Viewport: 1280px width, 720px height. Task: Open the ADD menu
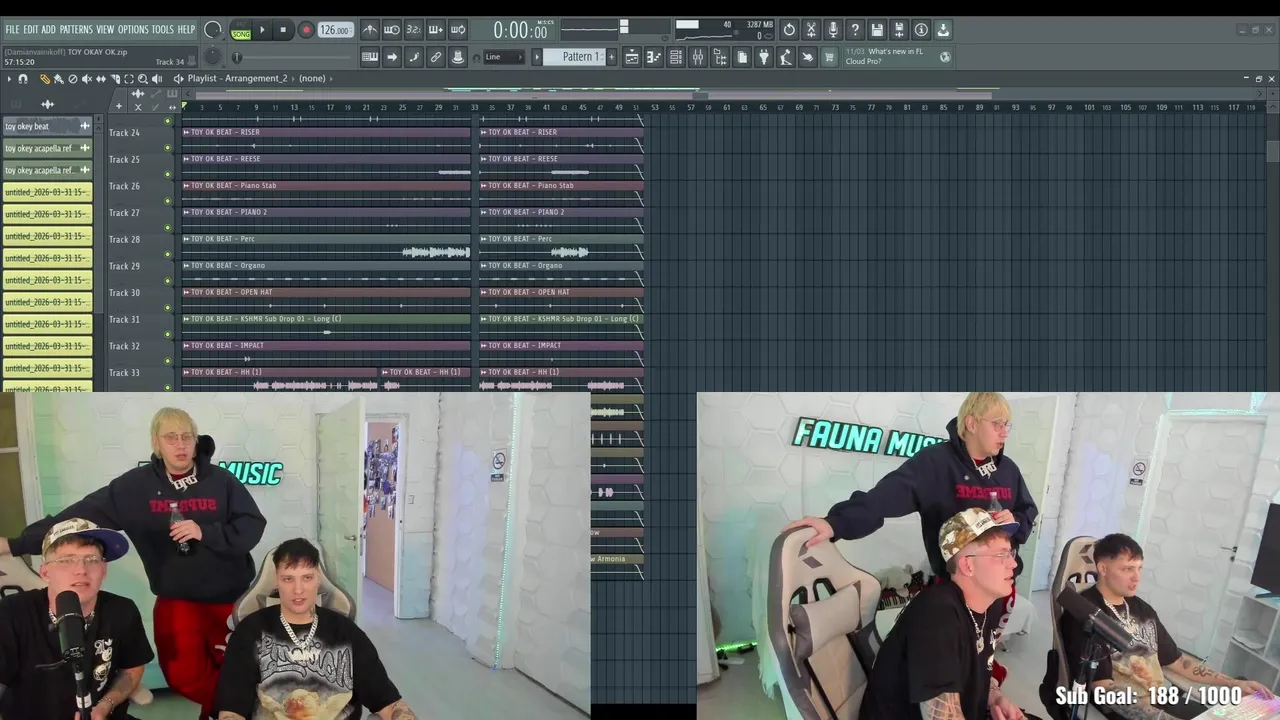tap(48, 30)
